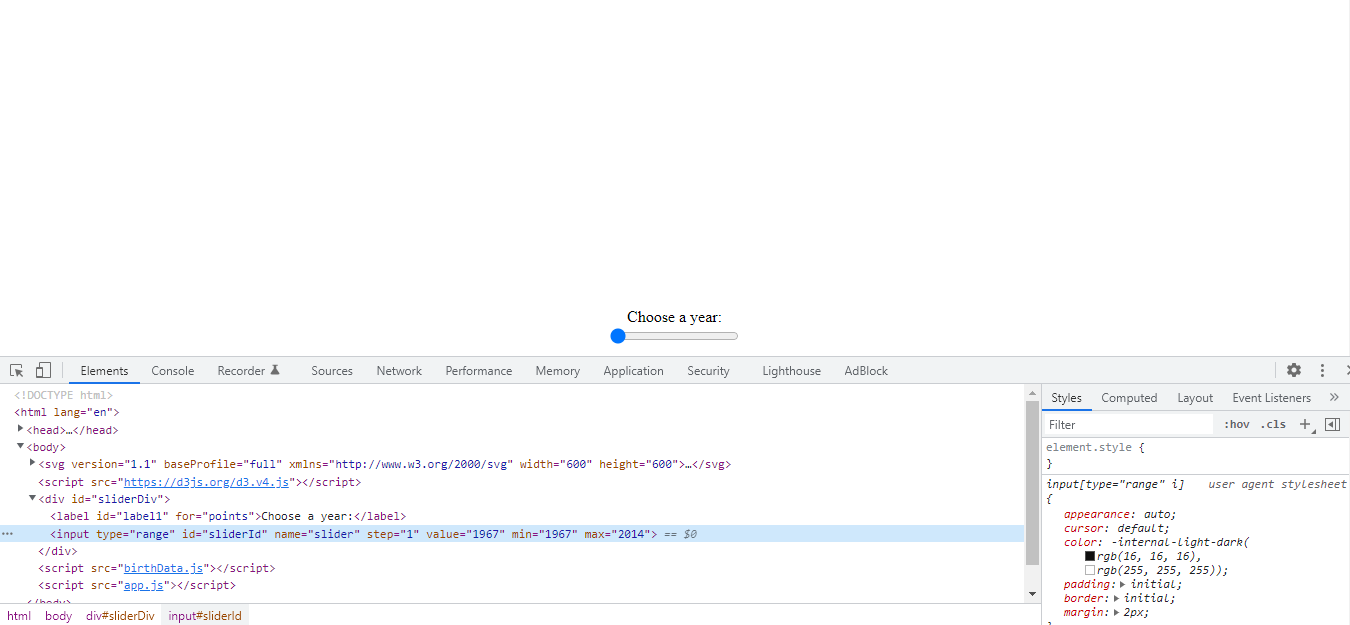This screenshot has width=1350, height=625.
Task: Click the "Choose a year:" page label
Action: click(674, 317)
